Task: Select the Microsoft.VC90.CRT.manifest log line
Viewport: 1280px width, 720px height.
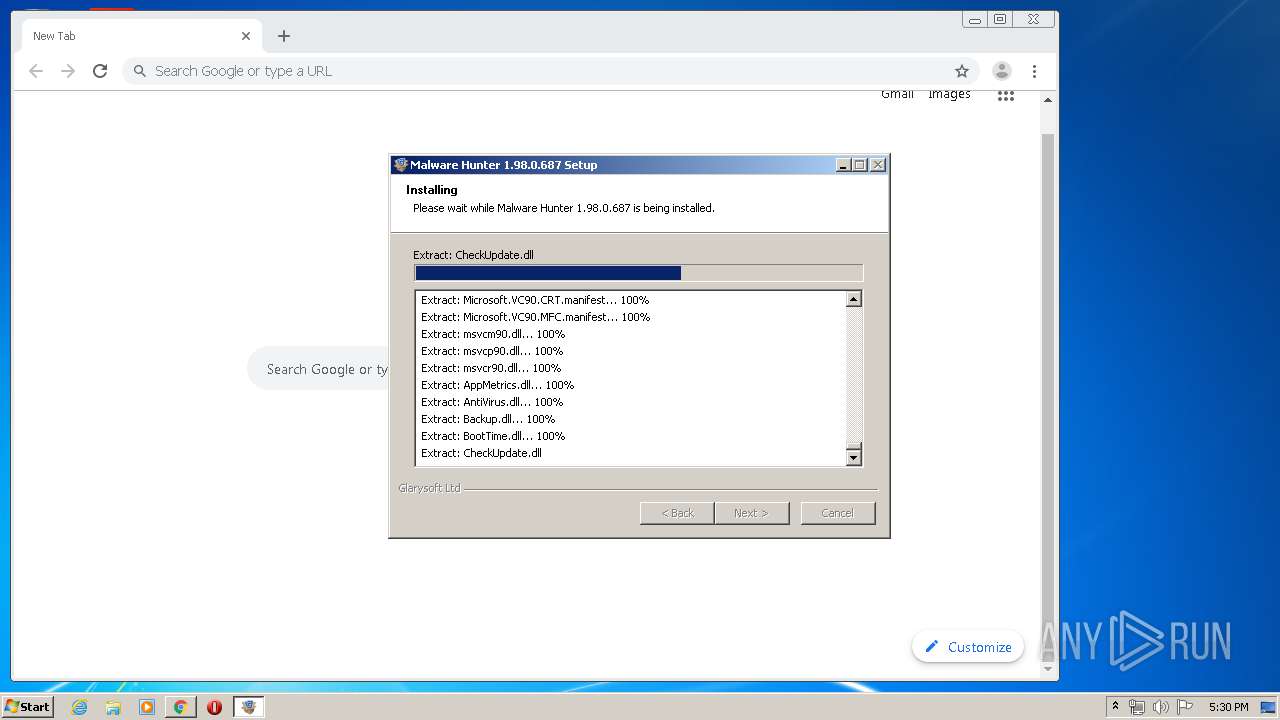Action: (x=535, y=300)
